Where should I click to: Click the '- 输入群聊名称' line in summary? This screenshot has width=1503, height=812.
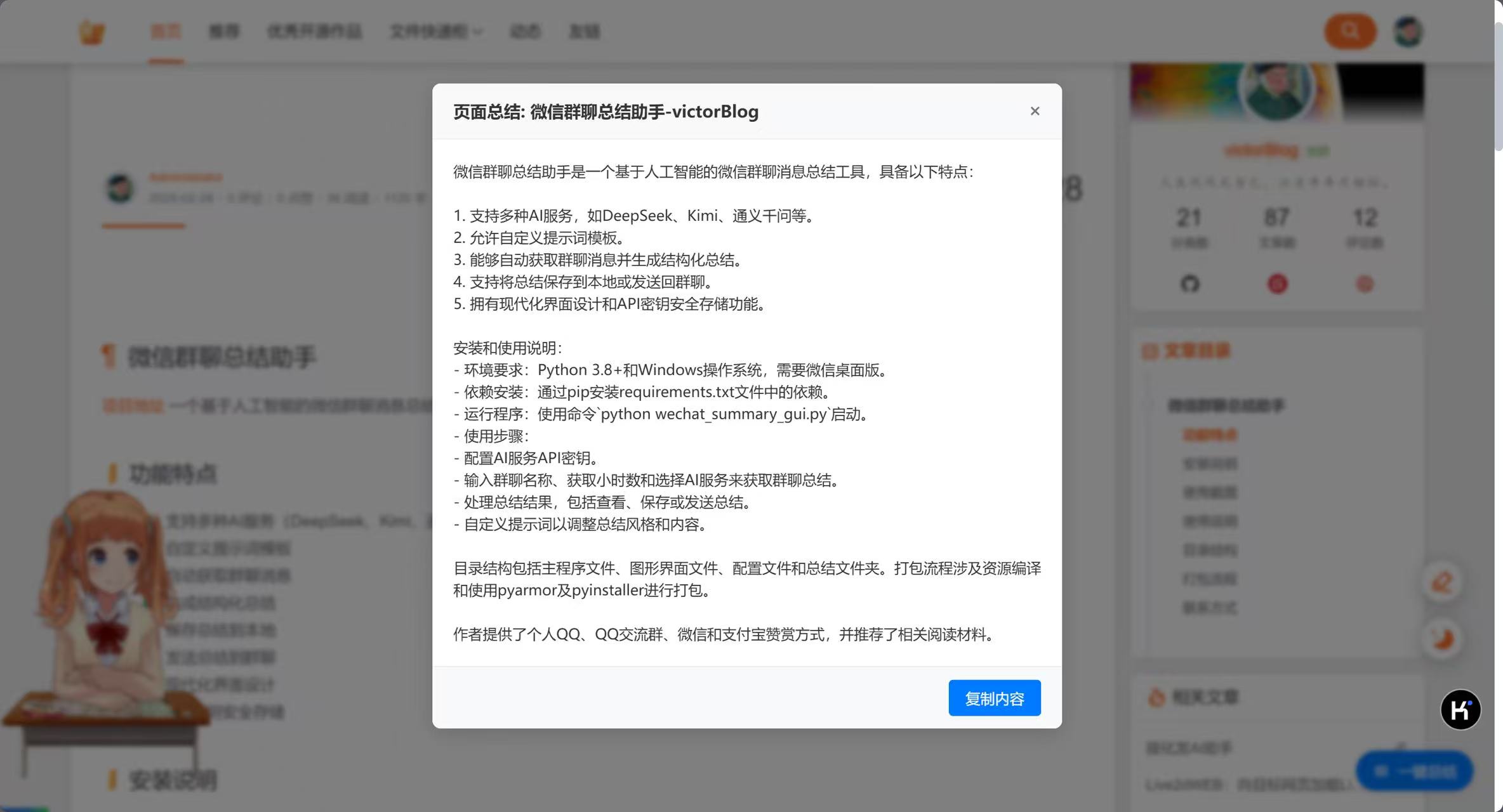pos(647,480)
